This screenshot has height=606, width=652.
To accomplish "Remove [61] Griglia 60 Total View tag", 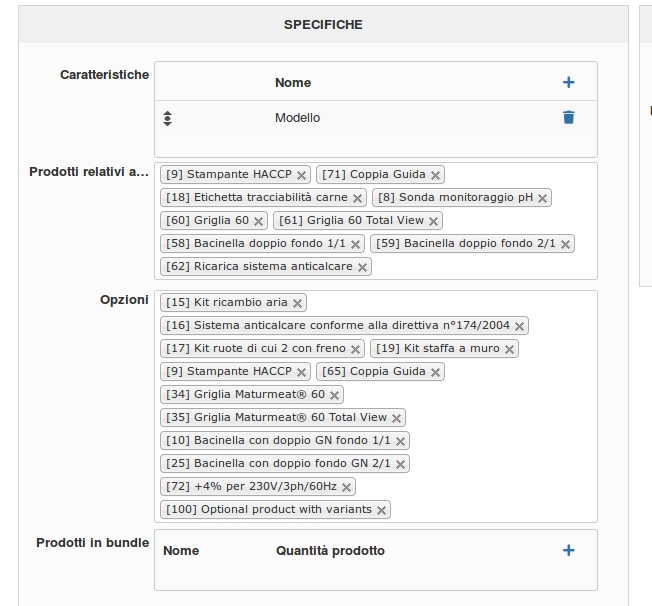I will [433, 221].
